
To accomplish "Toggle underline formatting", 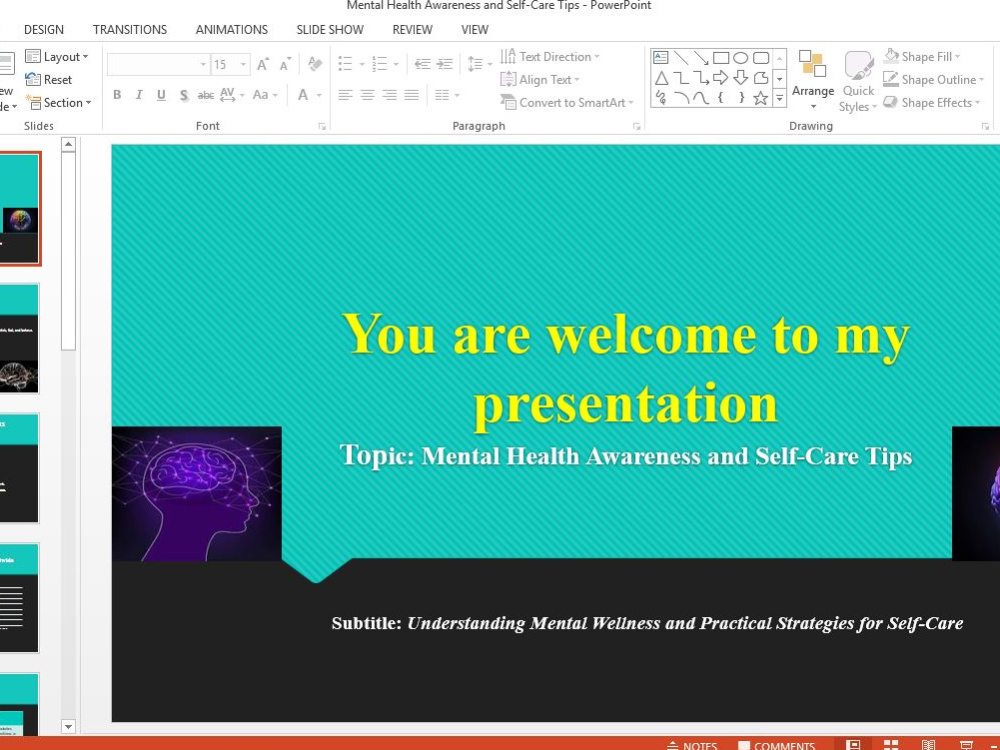I will click(160, 95).
